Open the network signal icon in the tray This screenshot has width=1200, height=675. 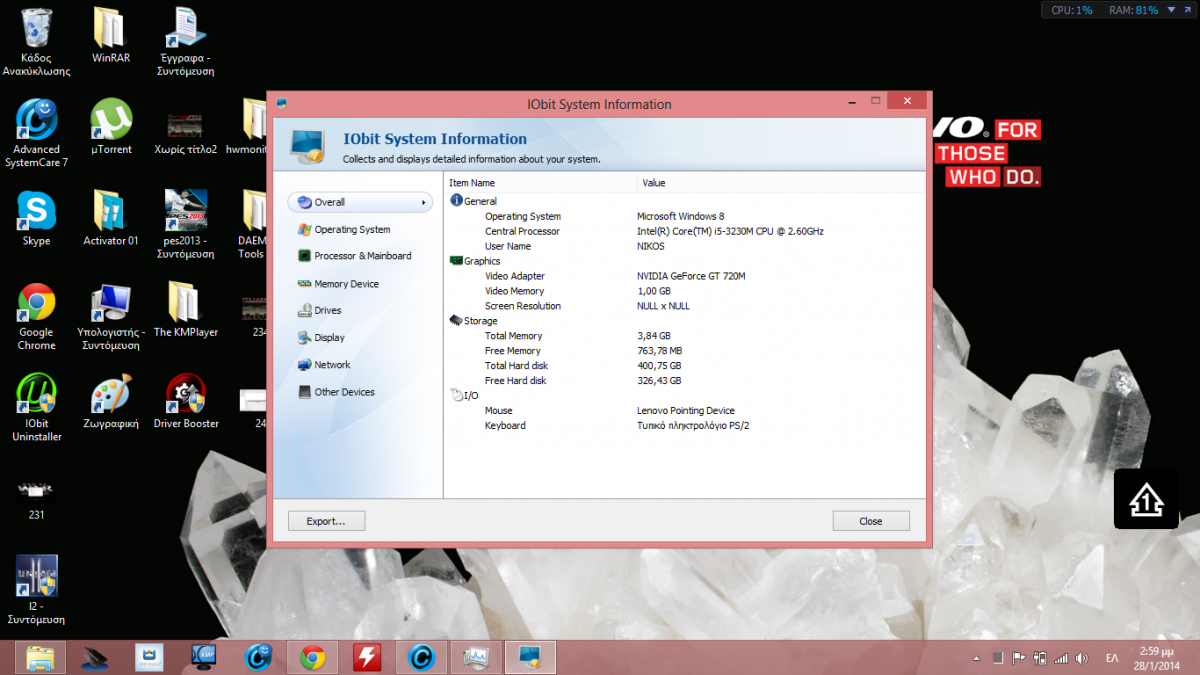coord(1060,658)
